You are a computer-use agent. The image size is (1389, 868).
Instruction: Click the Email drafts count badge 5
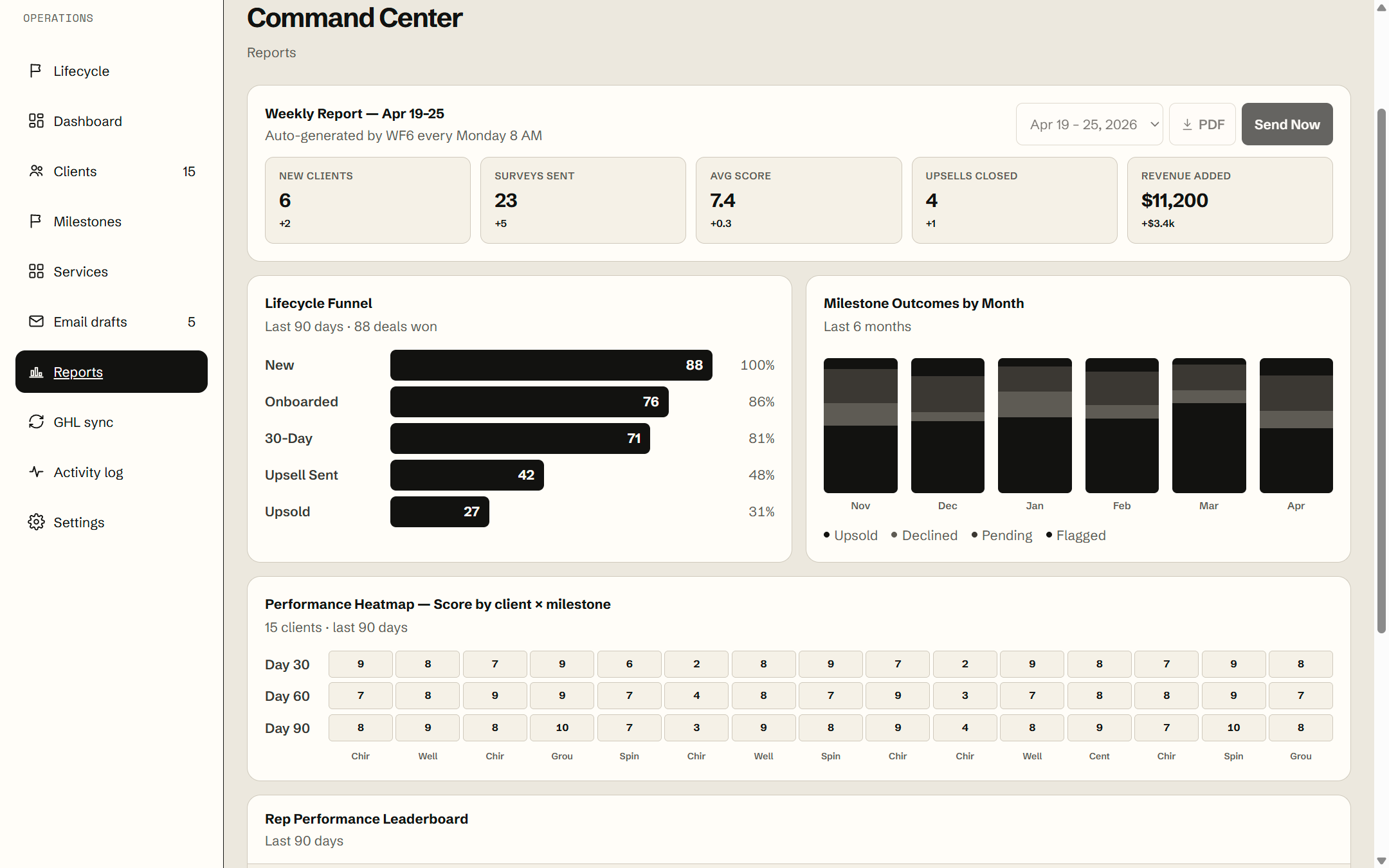[x=192, y=322]
